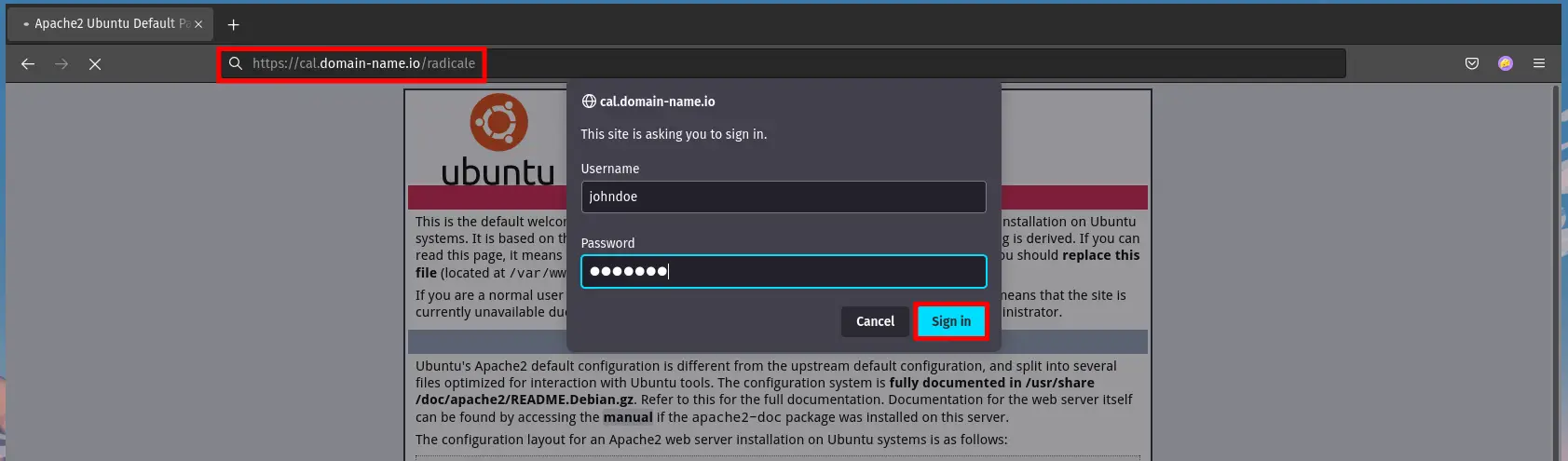Screen dimensions: 1568x461
Task: Click the page vertical scrollbar
Action: (1554, 272)
